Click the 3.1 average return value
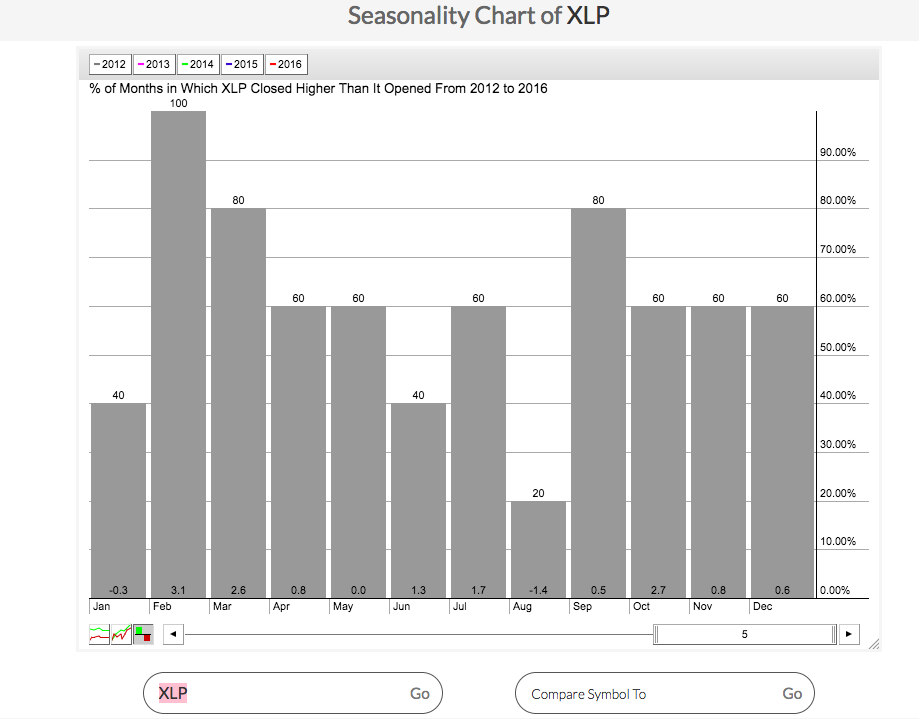 coord(178,590)
